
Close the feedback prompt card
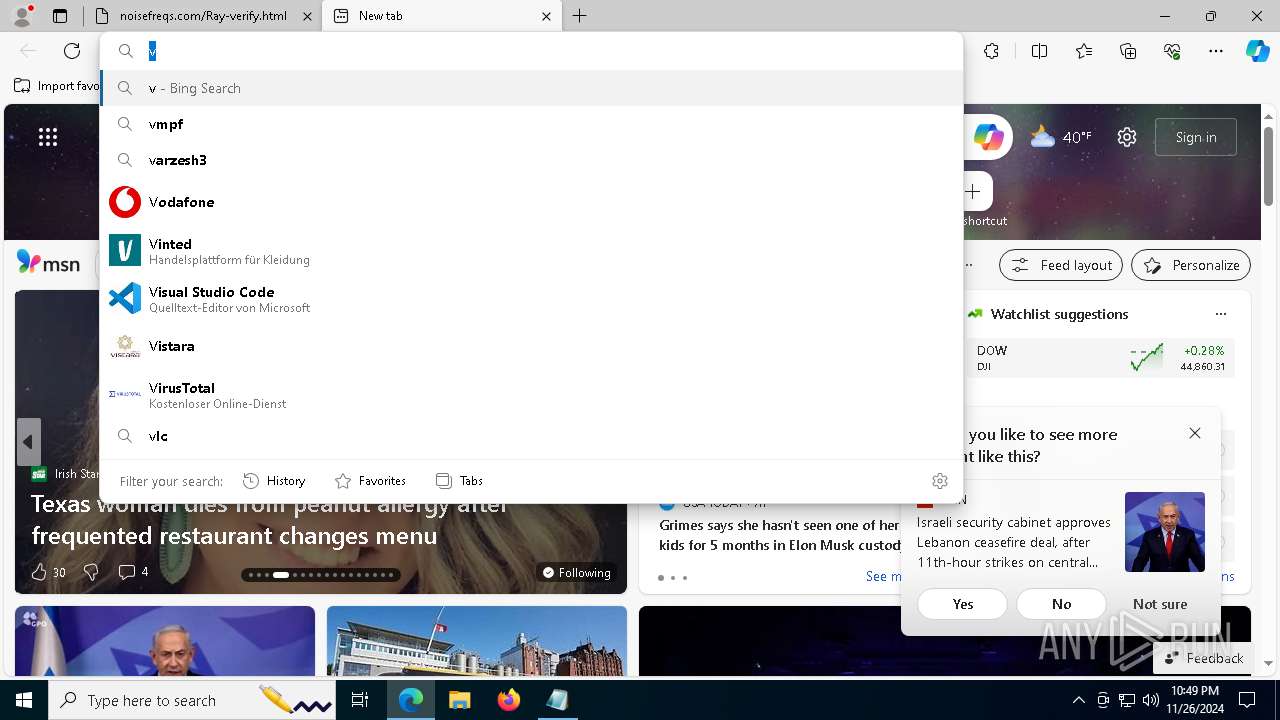pos(1195,433)
